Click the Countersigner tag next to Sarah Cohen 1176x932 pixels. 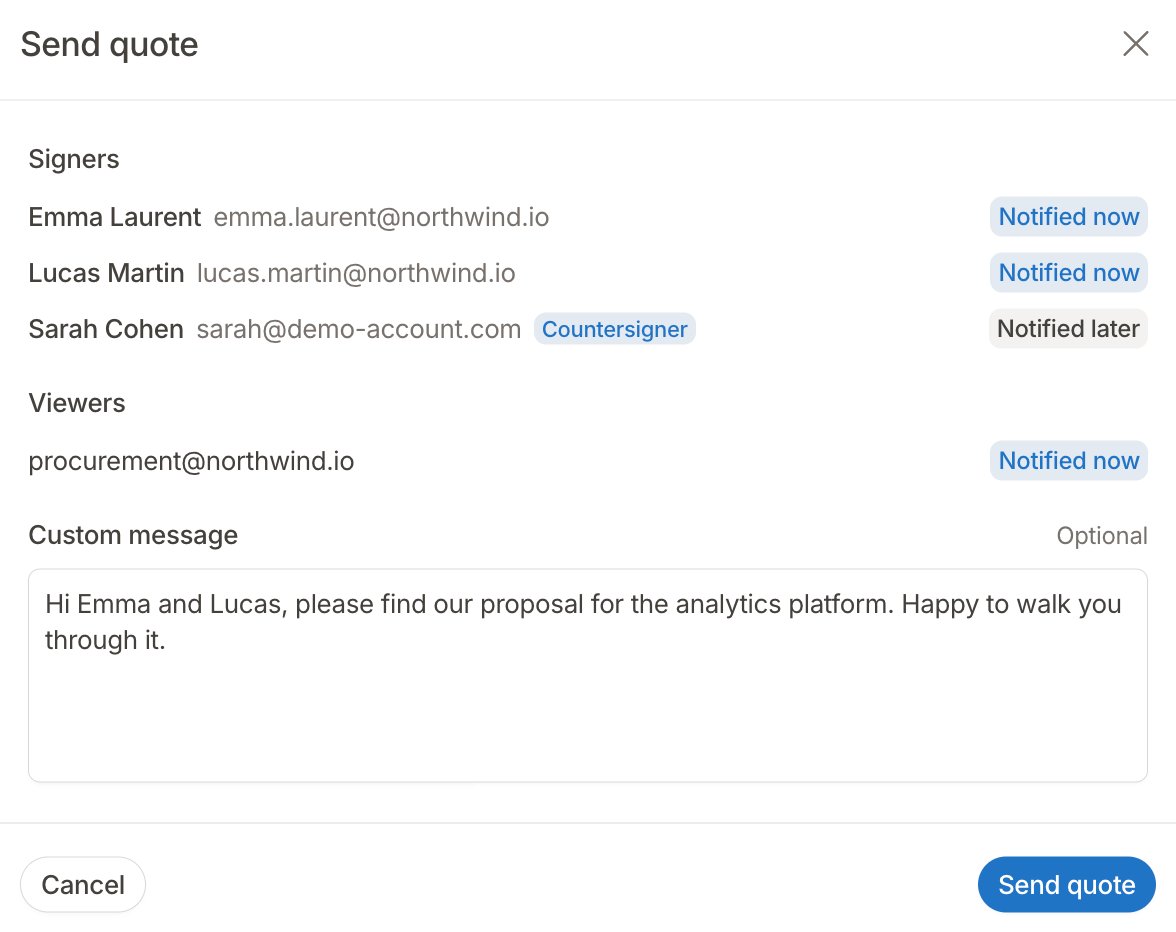point(614,329)
